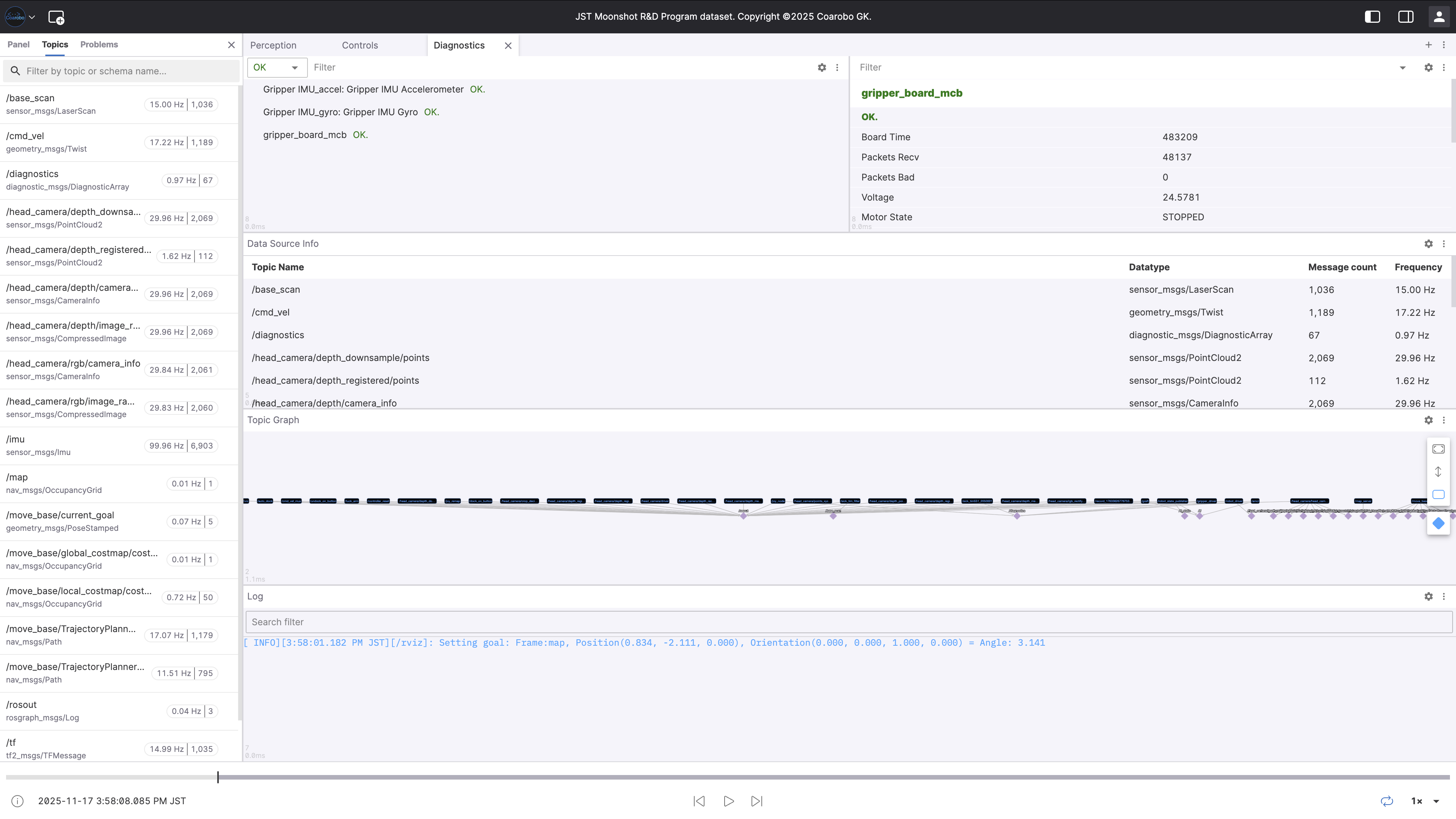Expand the right diagnostics Filter dropdown arrow

coord(1402,67)
